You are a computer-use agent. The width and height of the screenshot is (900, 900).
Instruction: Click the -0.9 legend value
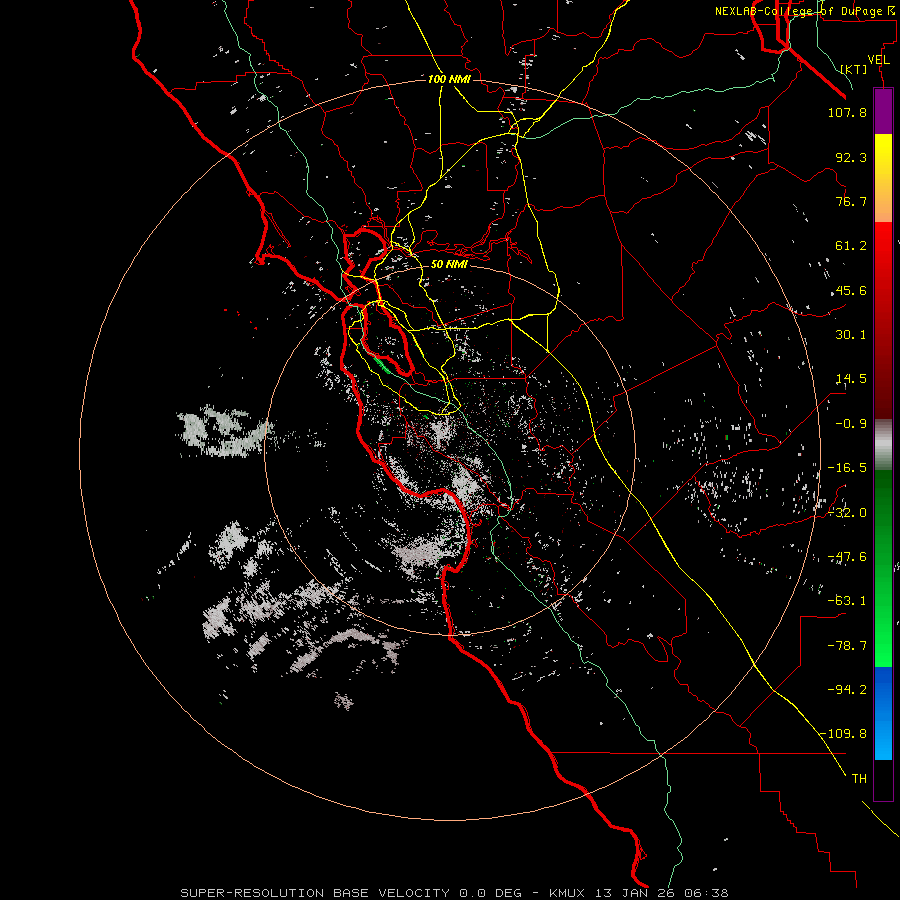coord(851,424)
